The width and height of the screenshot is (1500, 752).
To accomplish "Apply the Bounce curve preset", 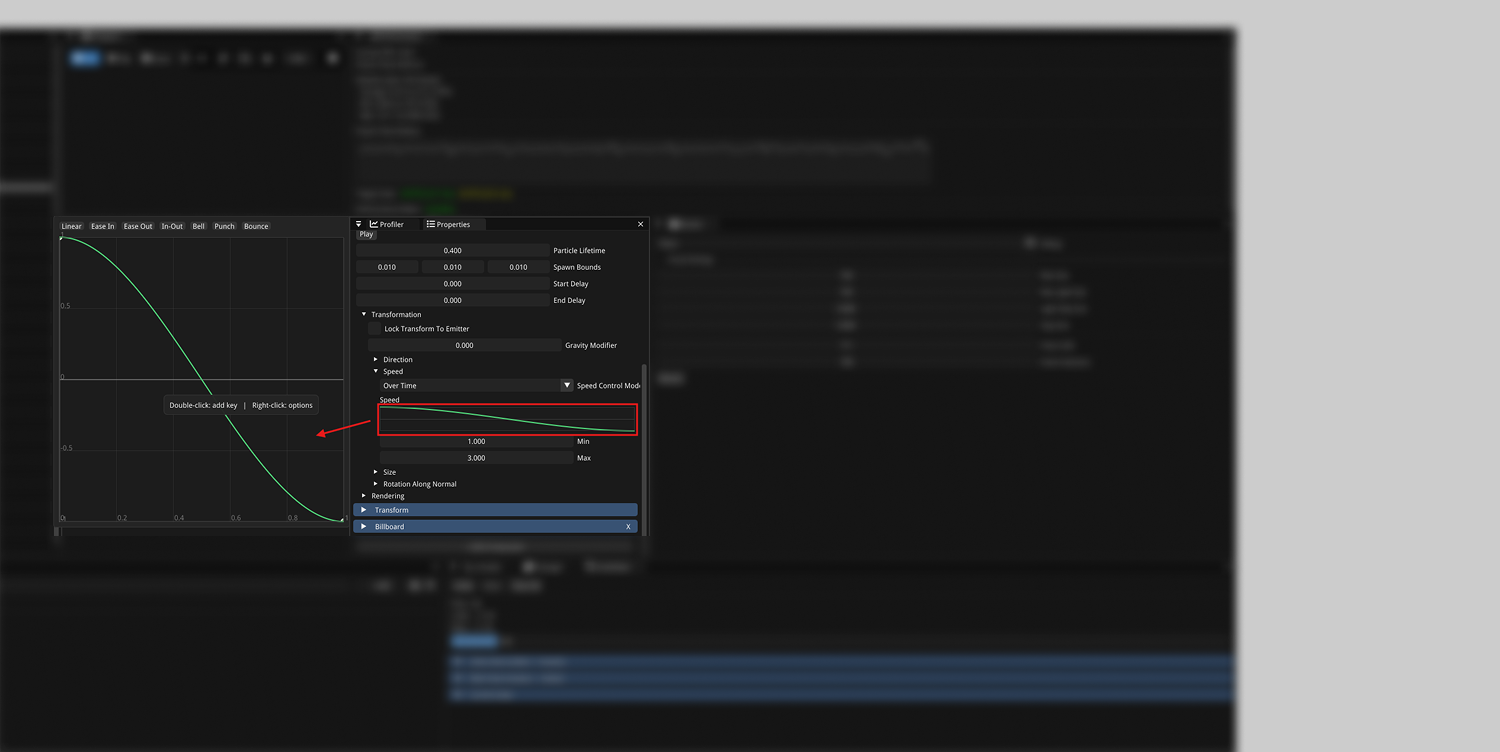I will pos(256,226).
